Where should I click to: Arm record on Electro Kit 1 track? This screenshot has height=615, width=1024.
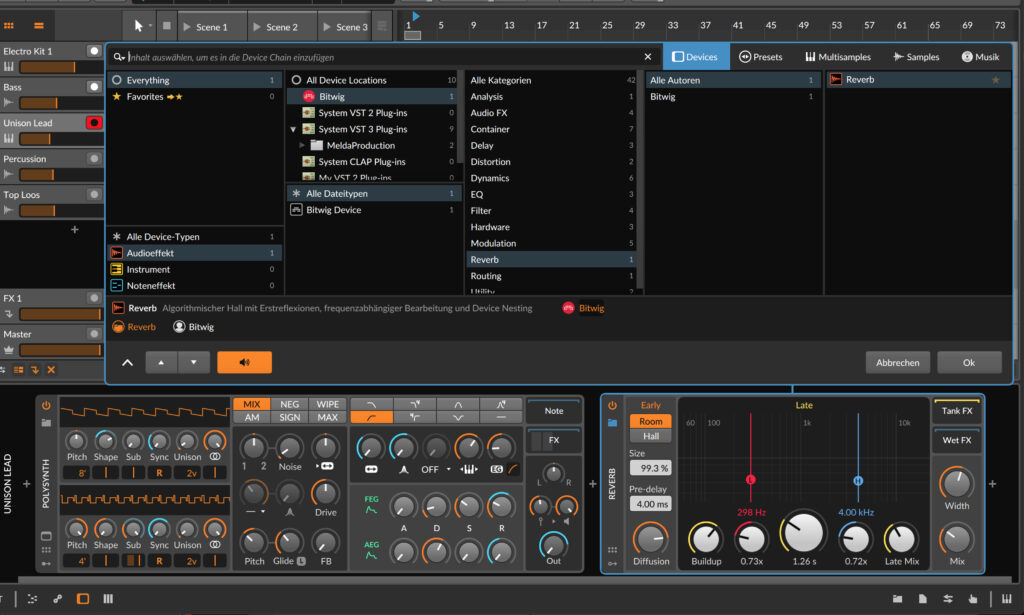(94, 51)
